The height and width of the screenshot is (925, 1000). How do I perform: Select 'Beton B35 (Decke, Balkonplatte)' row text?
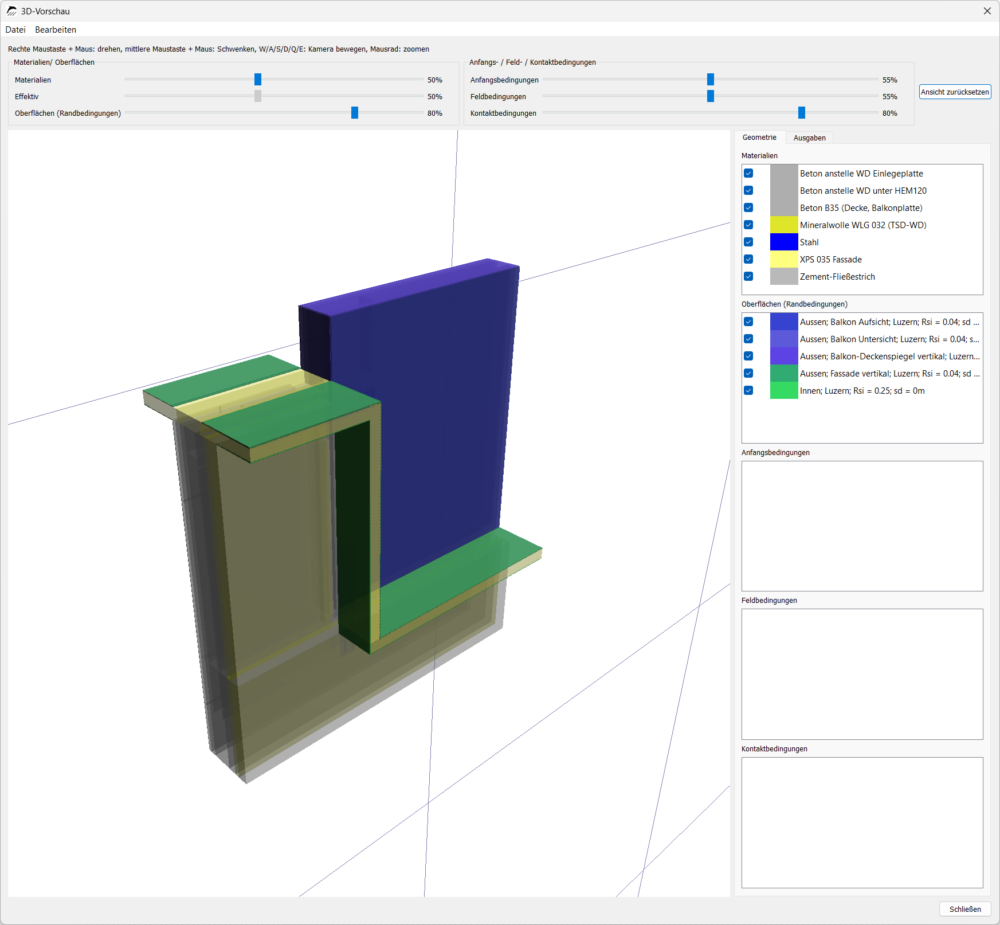pyautogui.click(x=861, y=207)
